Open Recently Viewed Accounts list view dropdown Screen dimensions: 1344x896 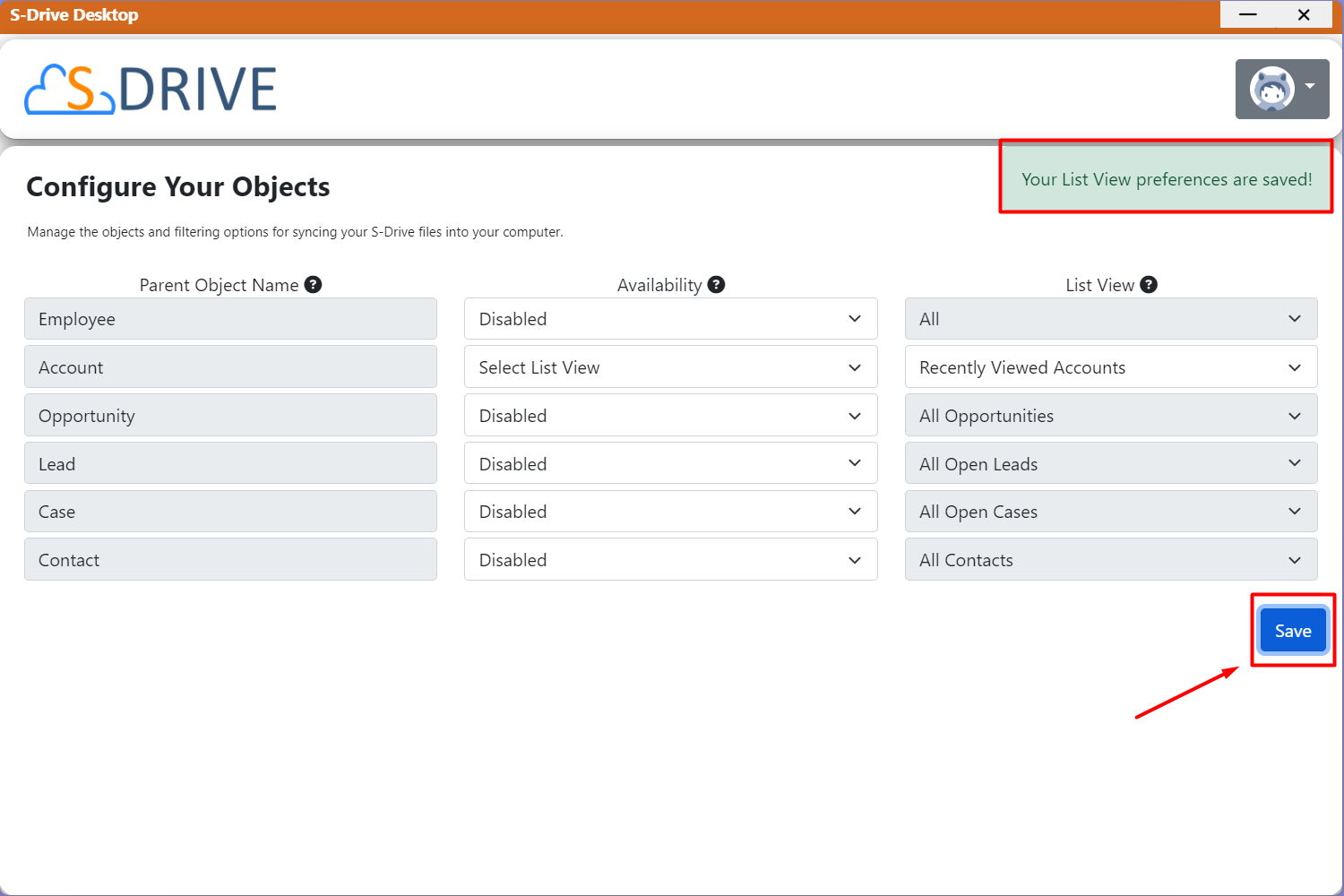pos(1110,367)
